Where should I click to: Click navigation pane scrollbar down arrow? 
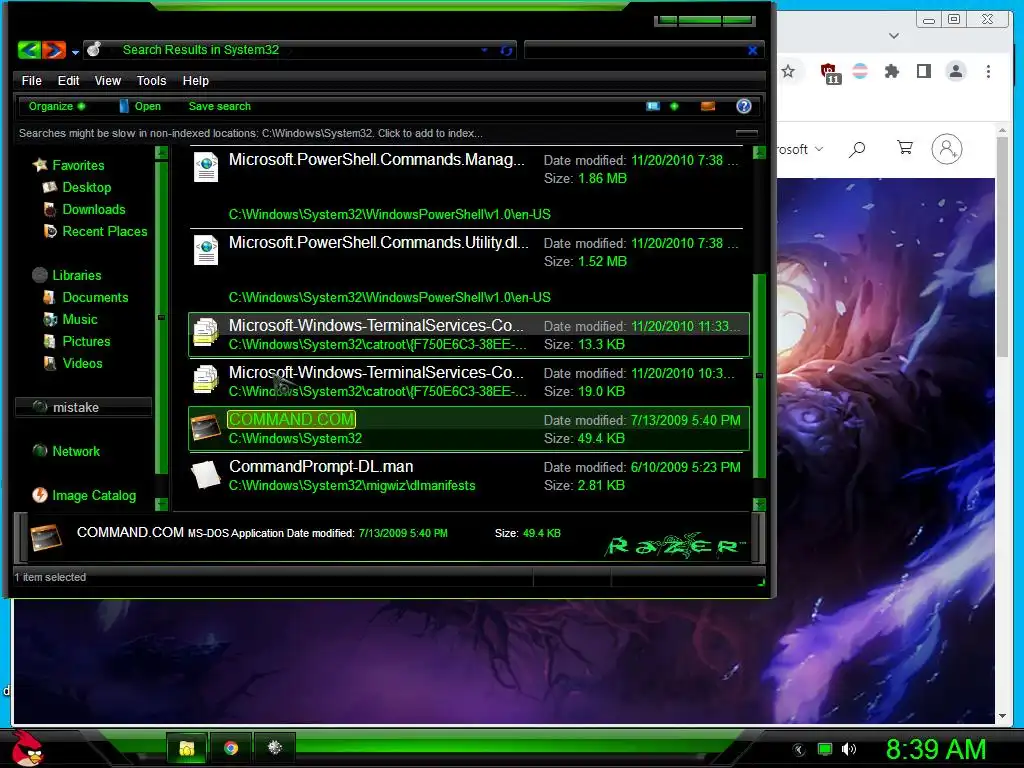(x=161, y=504)
